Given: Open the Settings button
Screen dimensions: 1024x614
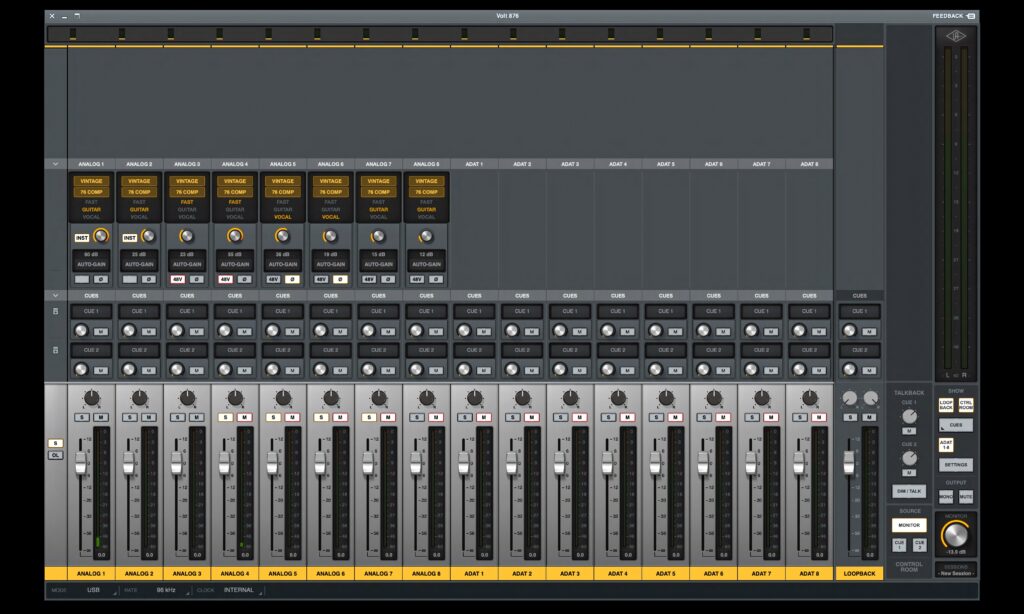Looking at the screenshot, I should point(955,465).
